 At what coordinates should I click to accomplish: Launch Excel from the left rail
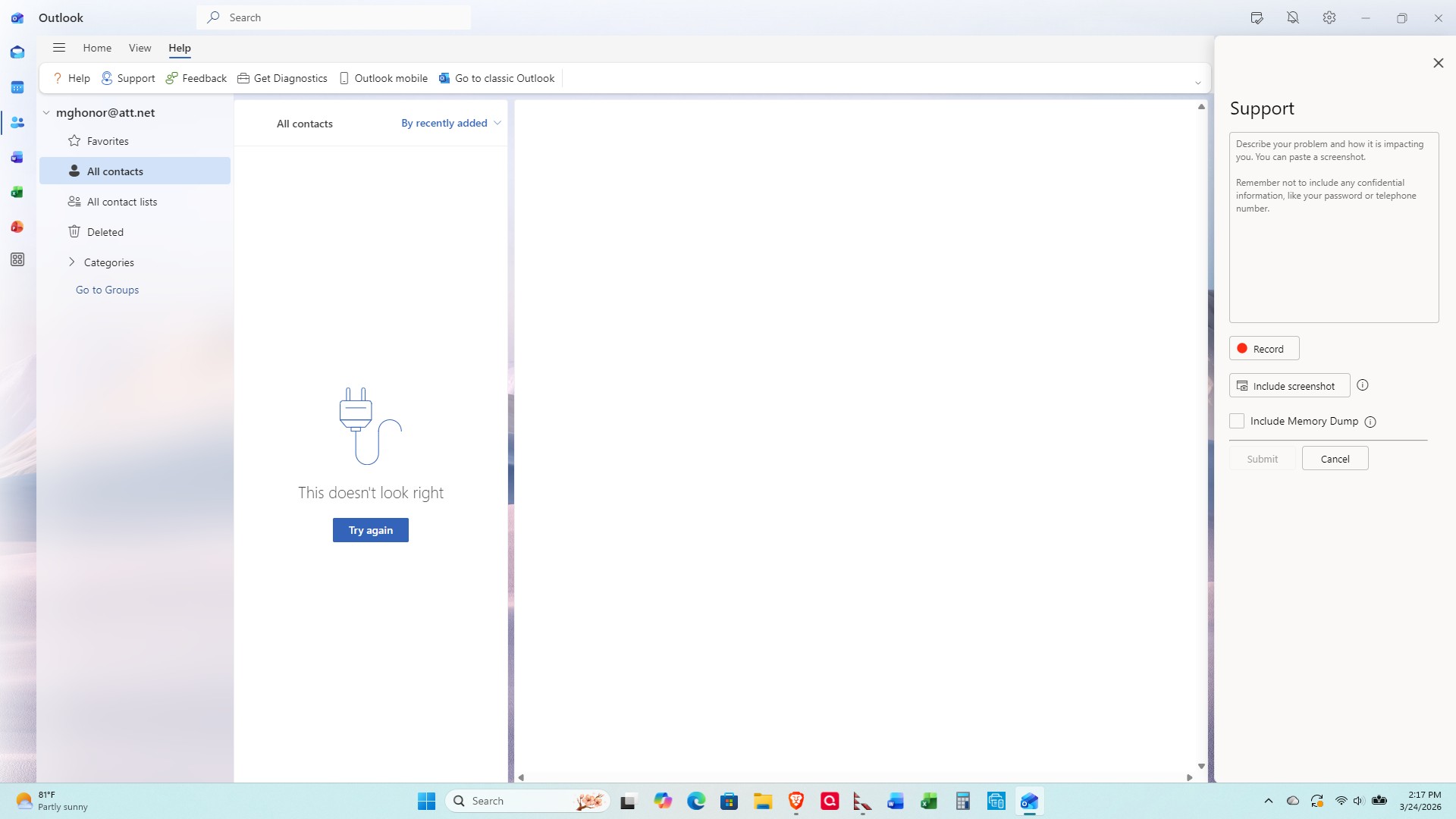point(17,192)
